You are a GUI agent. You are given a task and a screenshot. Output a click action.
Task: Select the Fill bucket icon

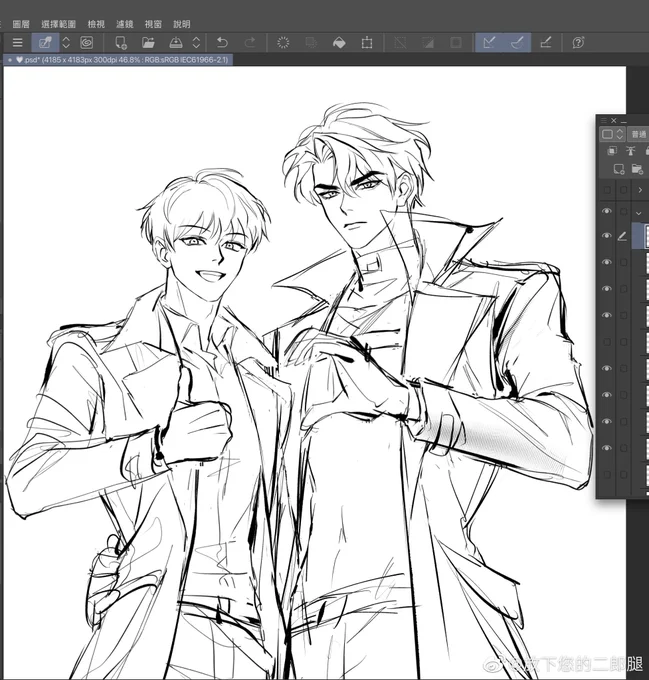pos(339,42)
